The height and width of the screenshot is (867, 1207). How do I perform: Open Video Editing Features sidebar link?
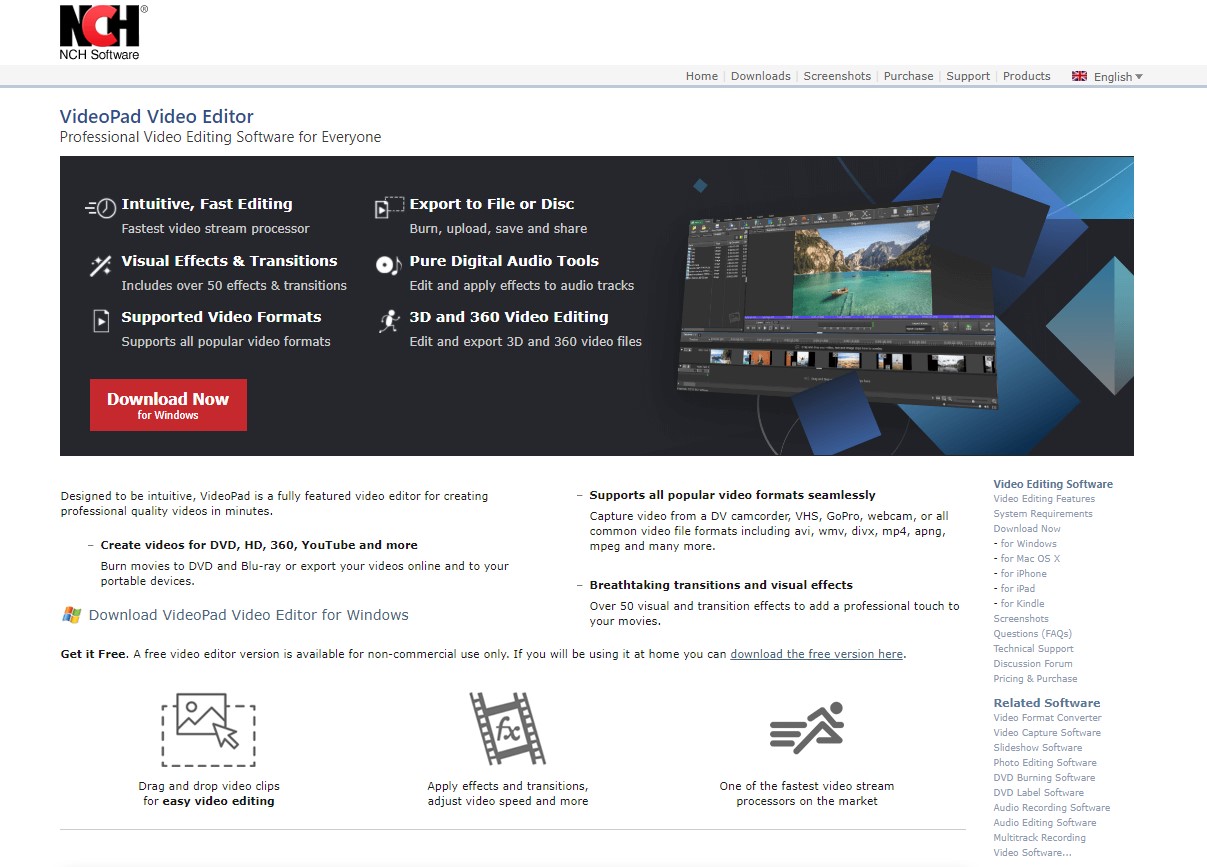pyautogui.click(x=1044, y=499)
